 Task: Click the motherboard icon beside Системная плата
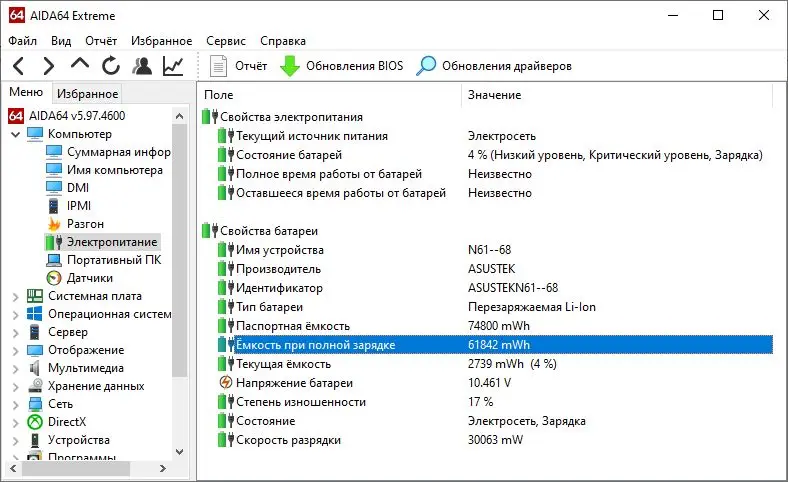(x=35, y=296)
